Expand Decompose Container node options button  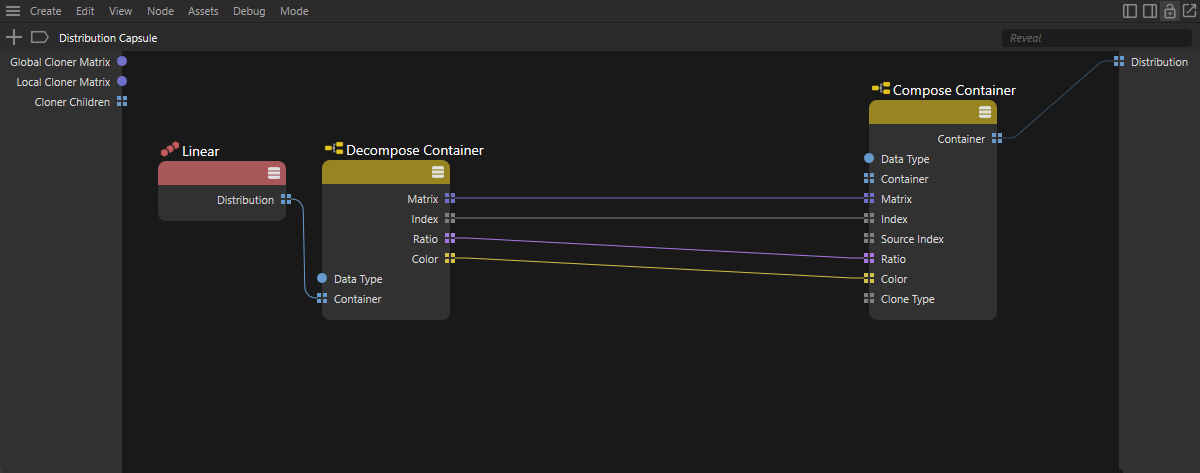click(x=438, y=172)
